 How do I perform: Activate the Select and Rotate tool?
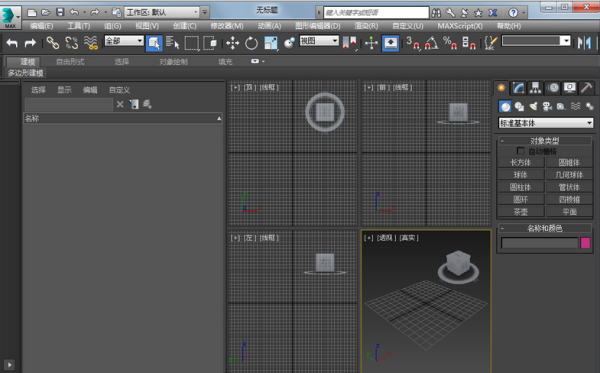251,43
